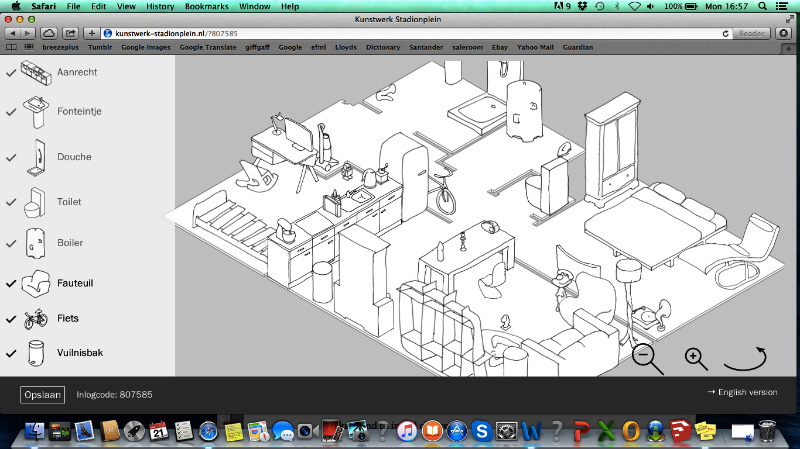Open the Trash in the Dock

coord(767,431)
